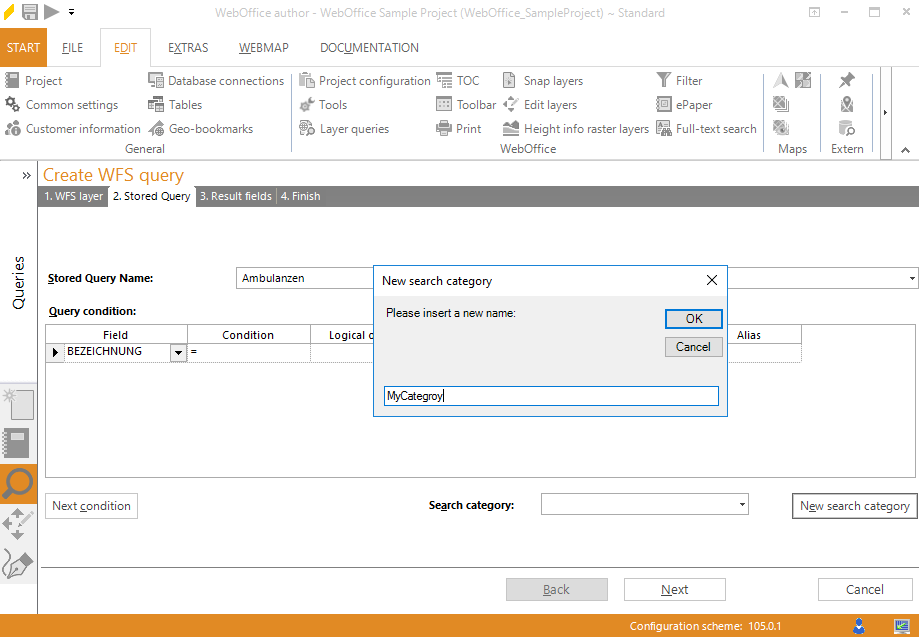Click the new name text field
The height and width of the screenshot is (637, 919).
pyautogui.click(x=551, y=396)
